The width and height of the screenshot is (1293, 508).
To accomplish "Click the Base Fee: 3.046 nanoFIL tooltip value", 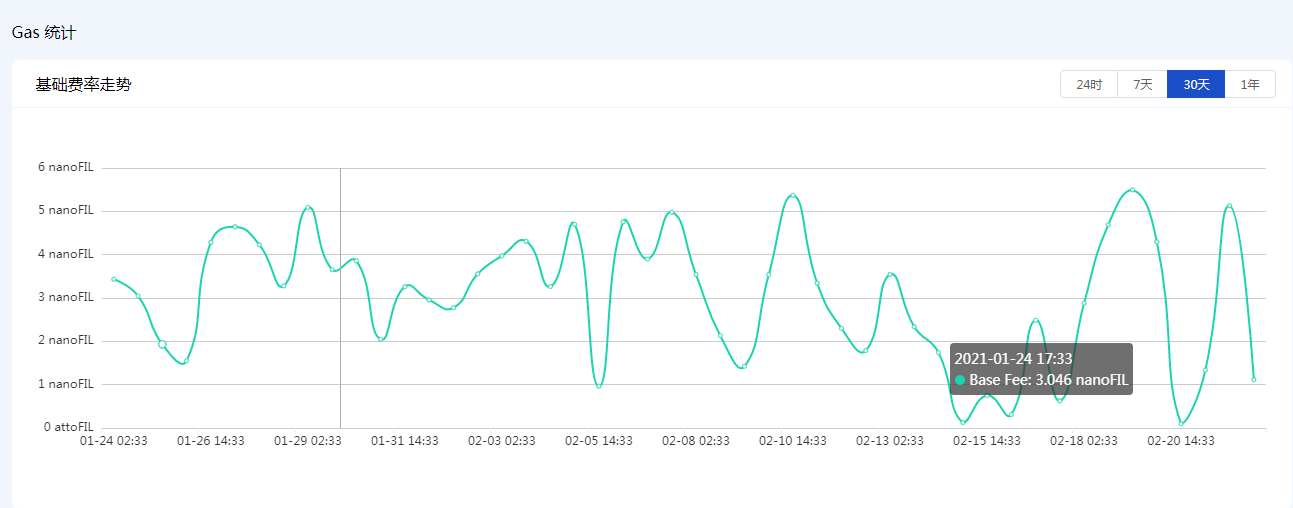I will (1048, 380).
